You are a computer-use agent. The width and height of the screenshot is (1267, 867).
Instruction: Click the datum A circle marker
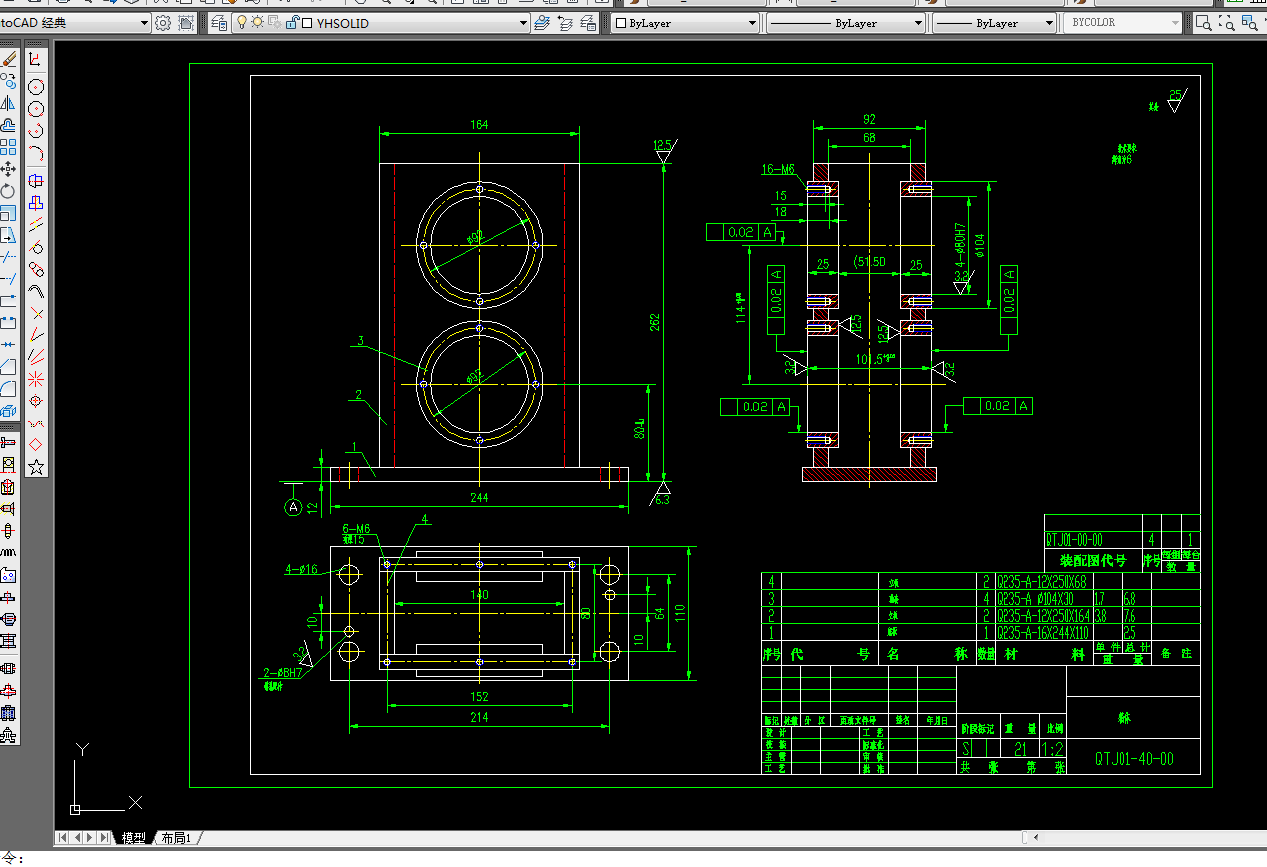click(x=293, y=508)
